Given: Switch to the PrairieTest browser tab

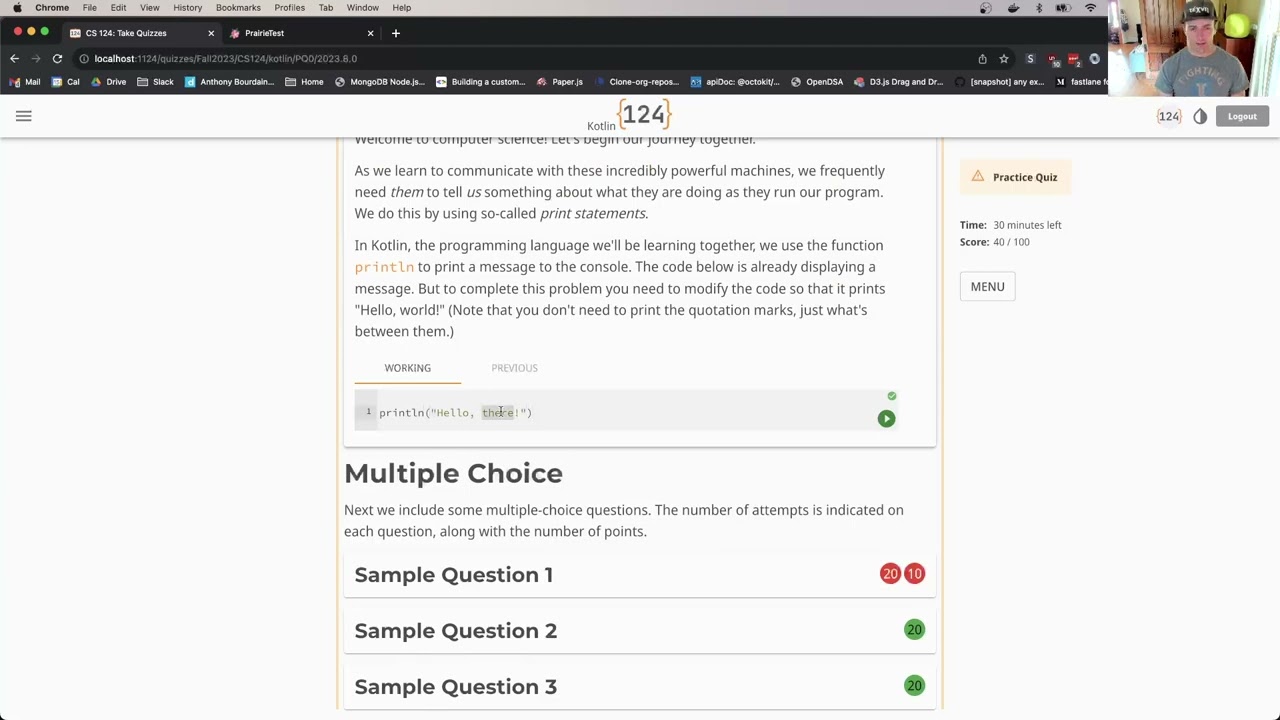Looking at the screenshot, I should (x=300, y=33).
